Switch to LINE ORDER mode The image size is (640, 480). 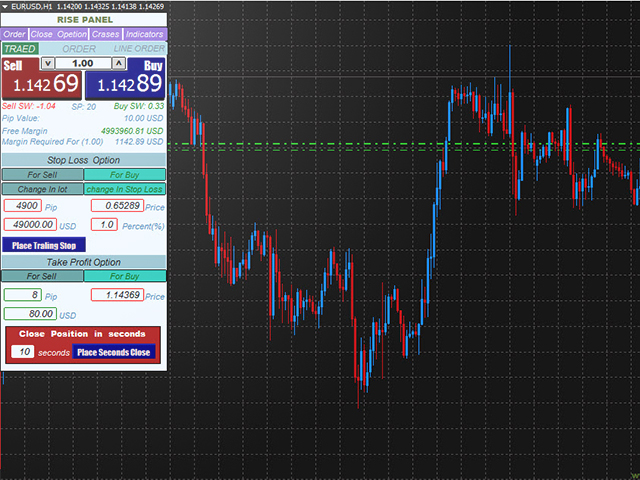pos(138,48)
